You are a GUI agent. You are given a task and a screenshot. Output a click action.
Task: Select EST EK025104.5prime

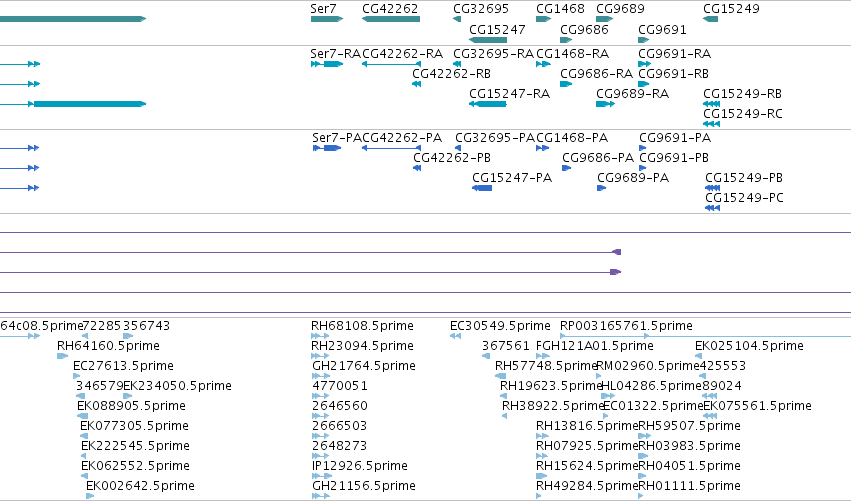750,346
